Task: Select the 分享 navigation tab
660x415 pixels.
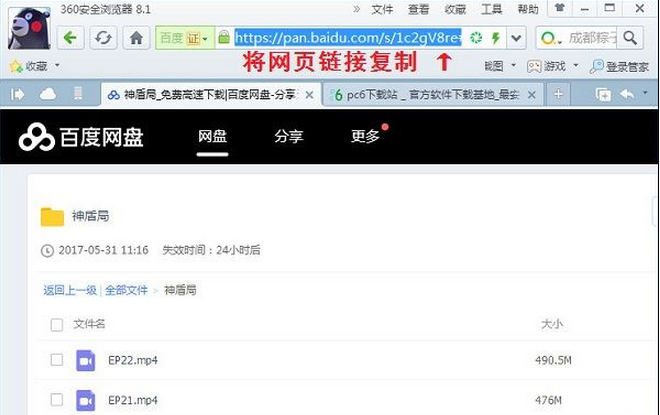Action: [x=289, y=136]
